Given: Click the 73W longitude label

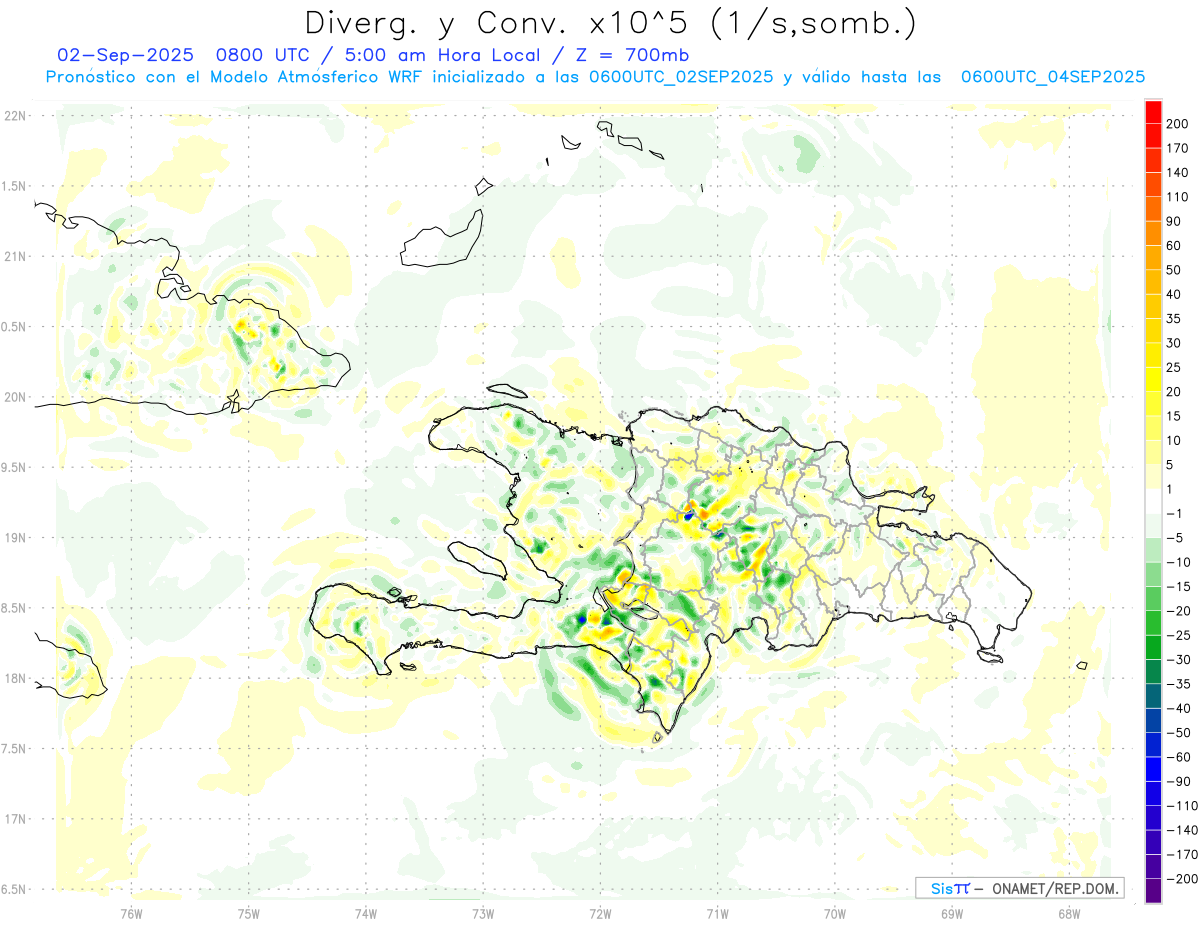Looking at the screenshot, I should coord(482,914).
